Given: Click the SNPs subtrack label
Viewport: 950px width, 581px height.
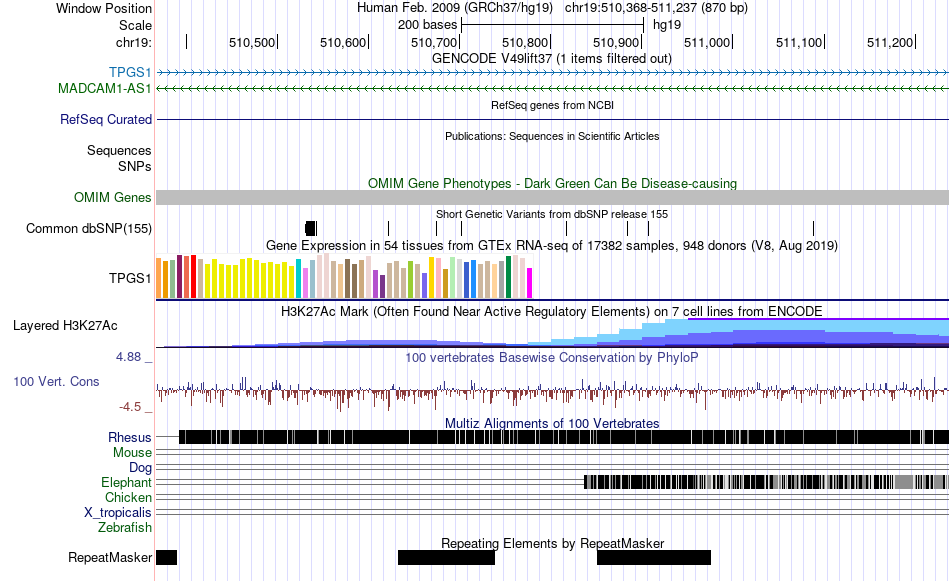Looking at the screenshot, I should point(135,166).
